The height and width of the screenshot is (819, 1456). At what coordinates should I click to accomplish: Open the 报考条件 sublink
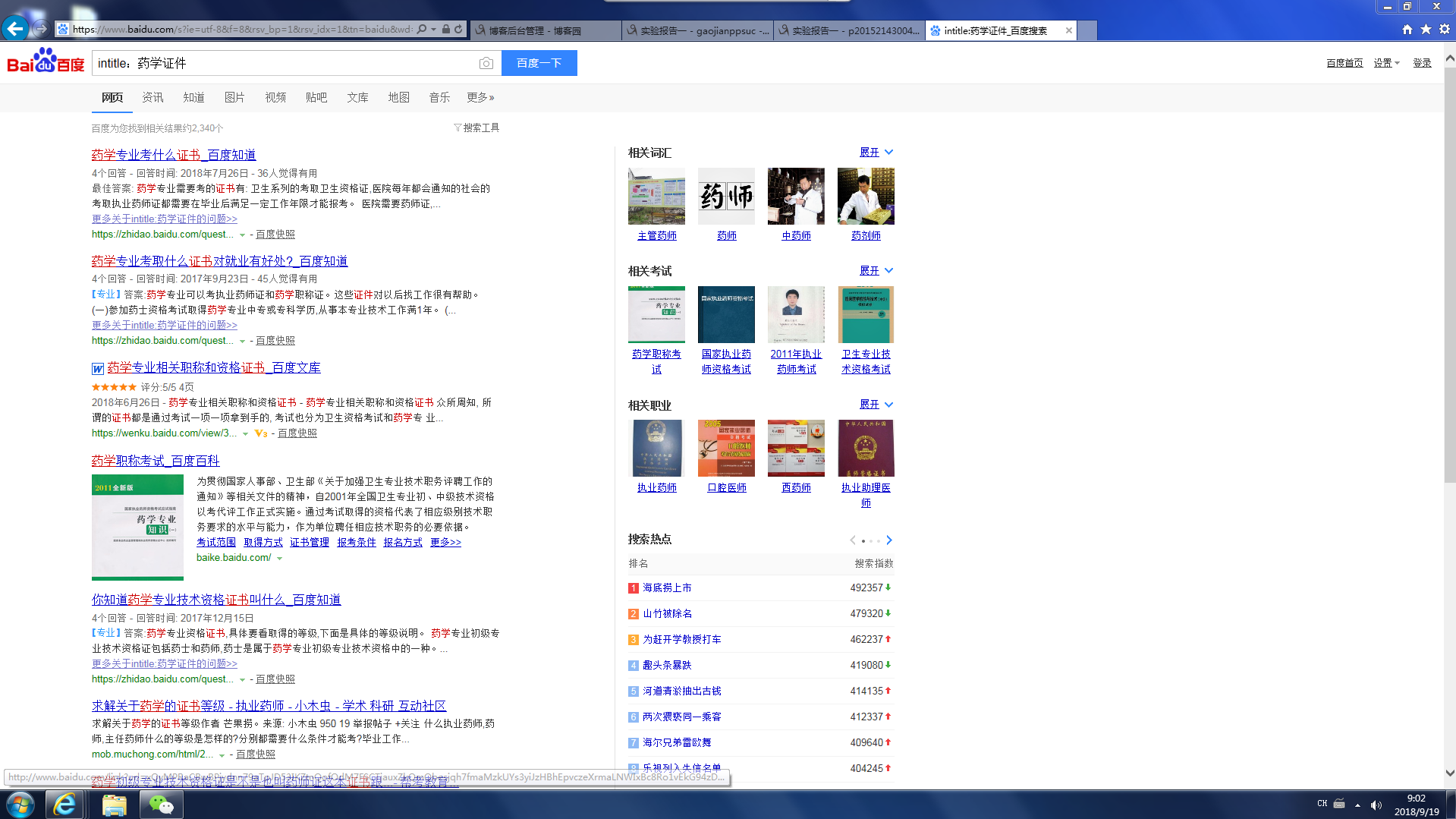click(357, 543)
